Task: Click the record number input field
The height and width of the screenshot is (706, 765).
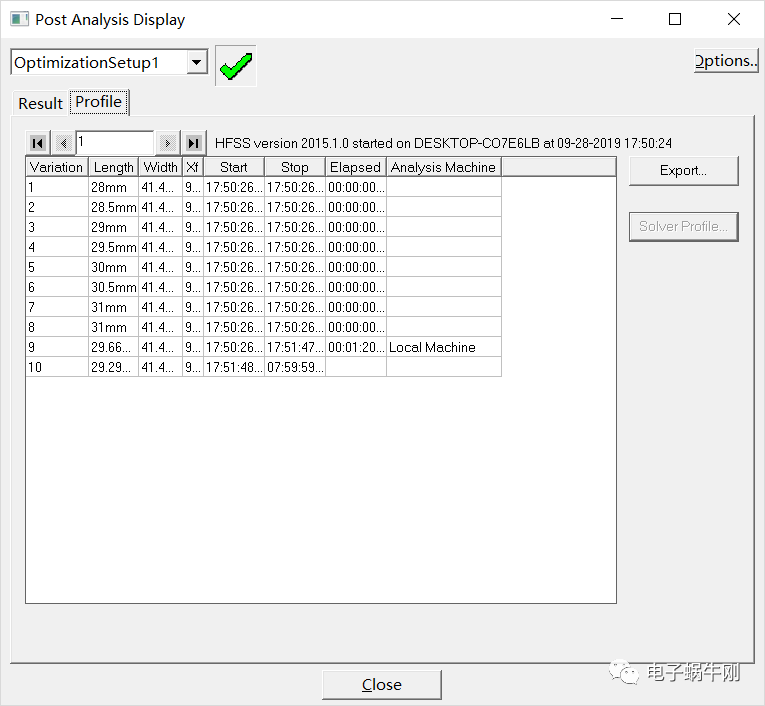Action: (x=114, y=142)
